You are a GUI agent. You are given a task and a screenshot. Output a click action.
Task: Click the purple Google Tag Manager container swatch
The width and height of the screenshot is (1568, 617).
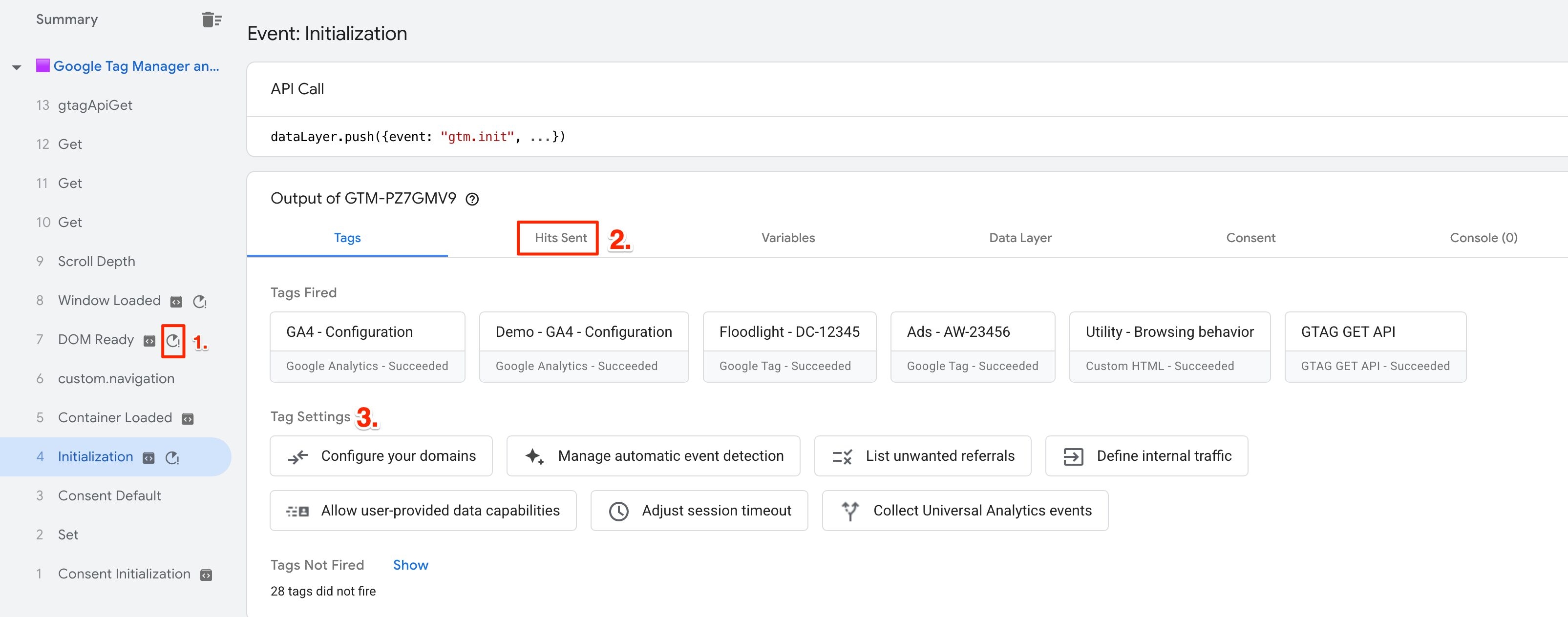pos(42,65)
